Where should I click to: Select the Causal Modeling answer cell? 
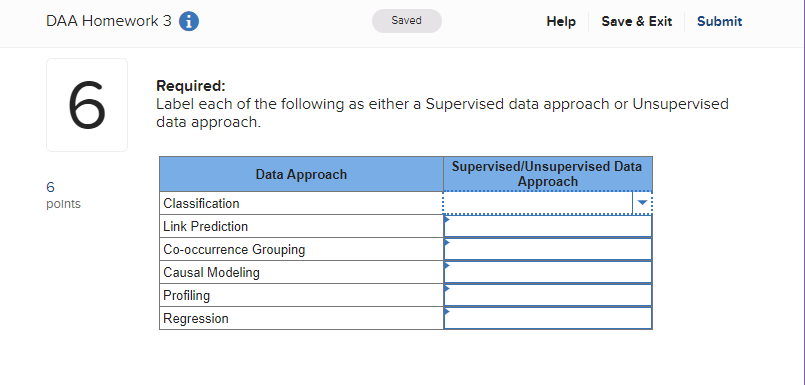(548, 273)
